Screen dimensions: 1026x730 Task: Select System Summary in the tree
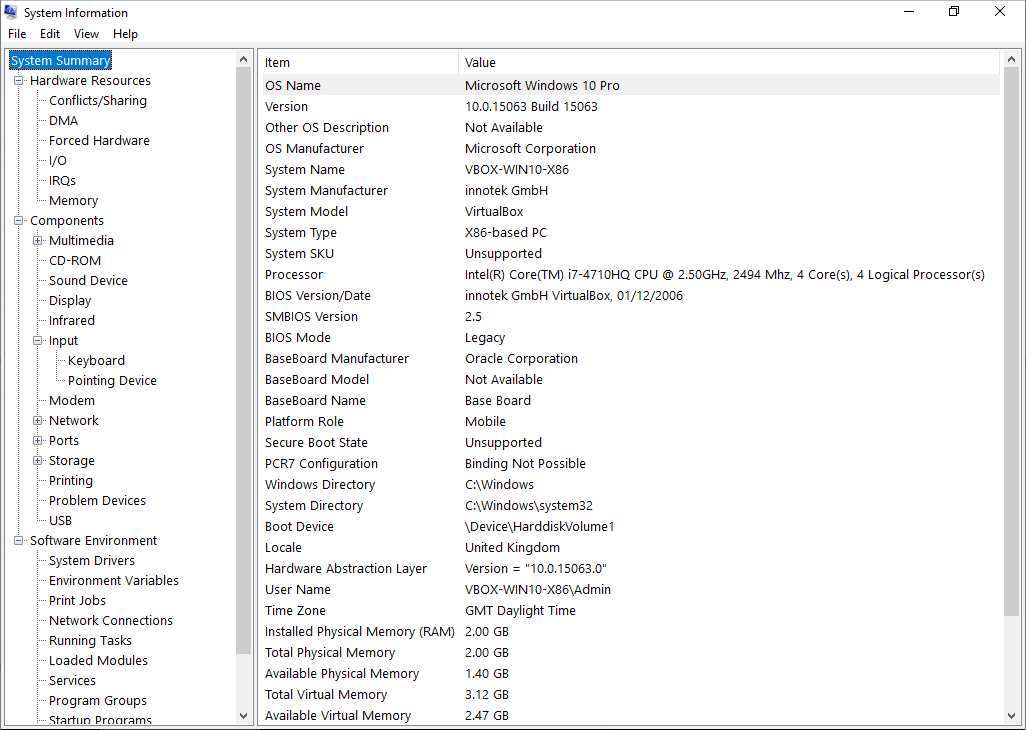[x=60, y=60]
